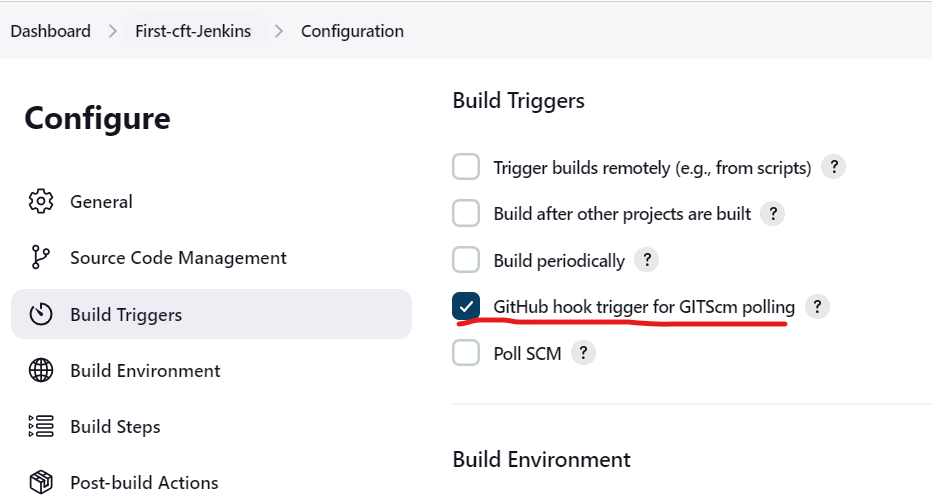This screenshot has width=932, height=500.
Task: Click the Build Triggers clock icon
Action: point(41,314)
